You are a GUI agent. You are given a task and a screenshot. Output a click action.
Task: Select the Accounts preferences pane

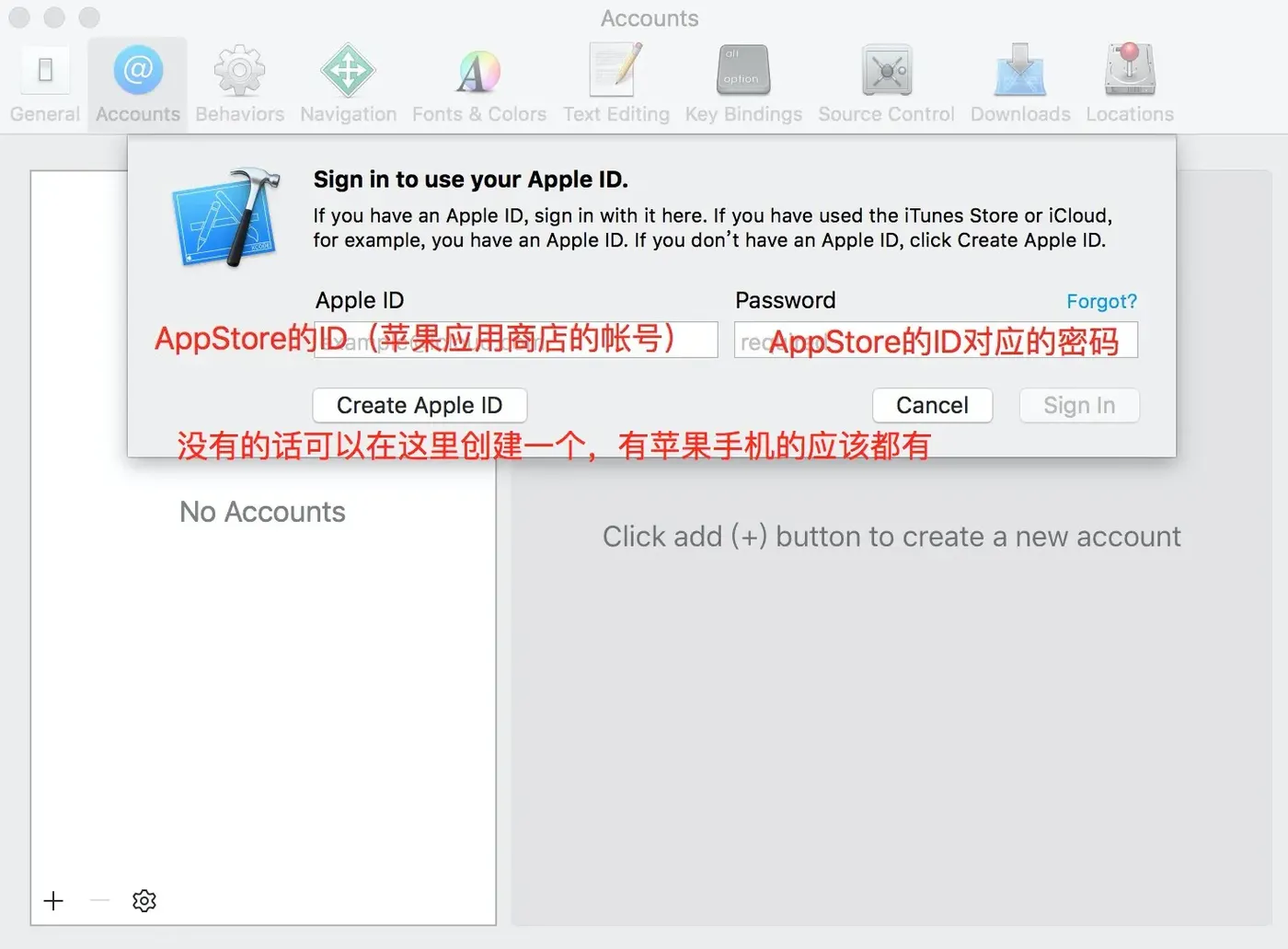138,85
